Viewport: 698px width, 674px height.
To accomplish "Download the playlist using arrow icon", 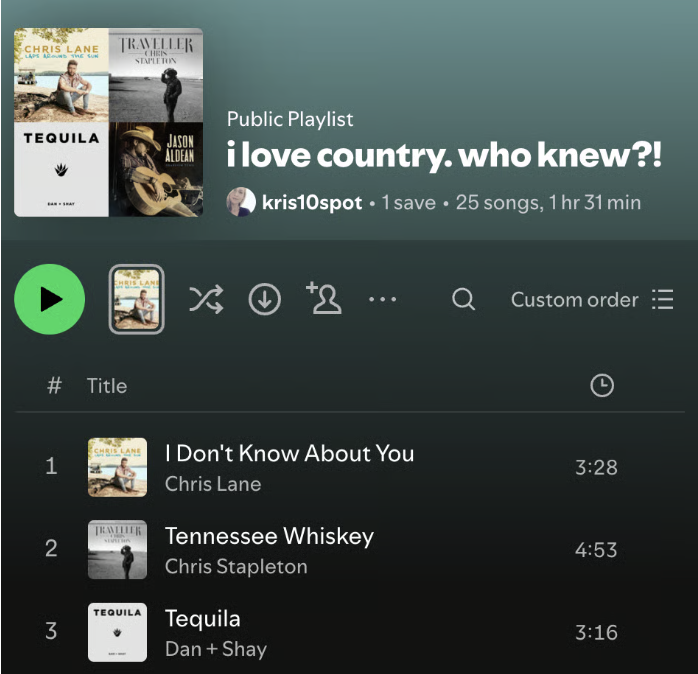I will [264, 299].
